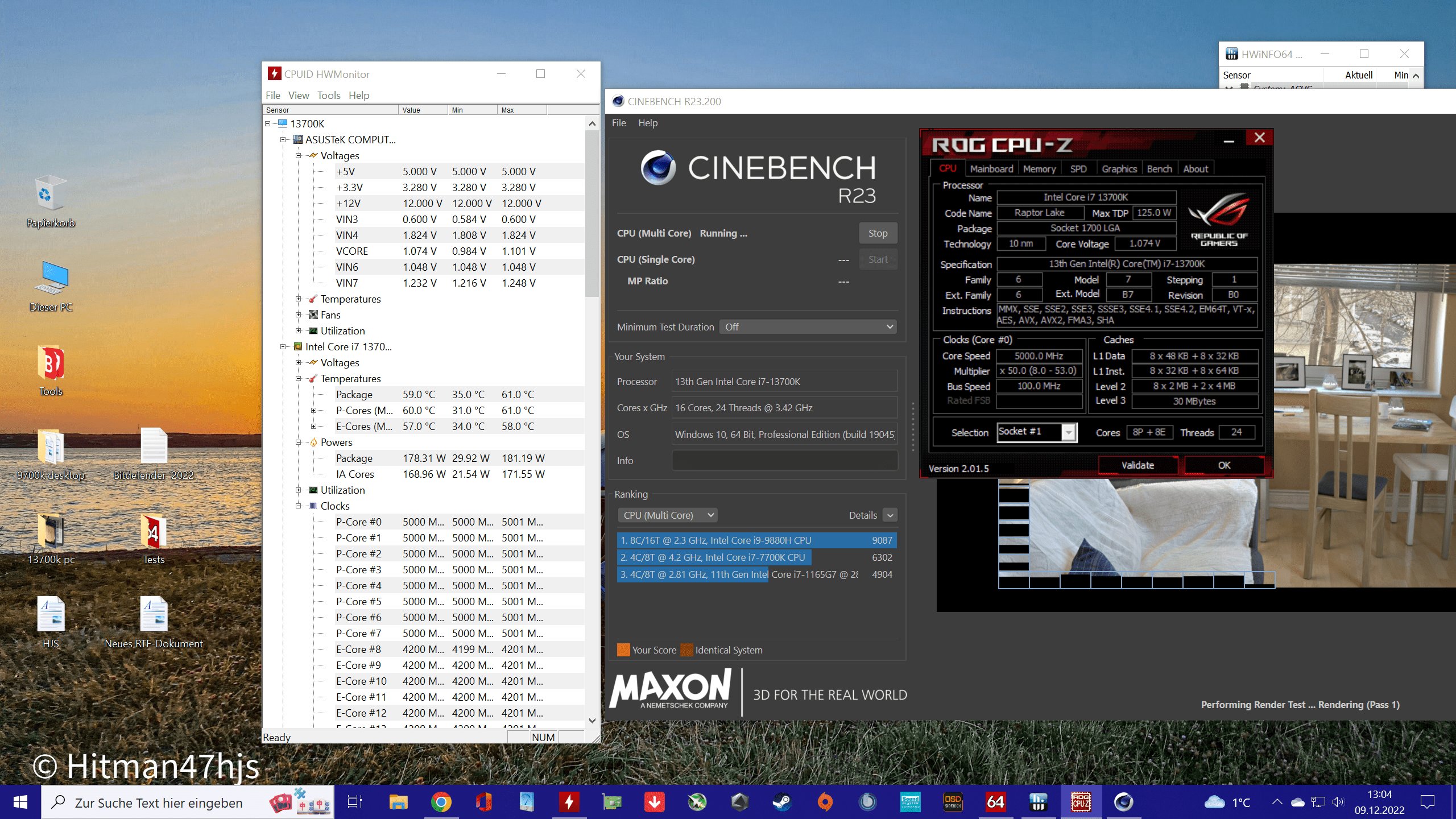Click Validate button in CPU-Z

pos(1137,465)
